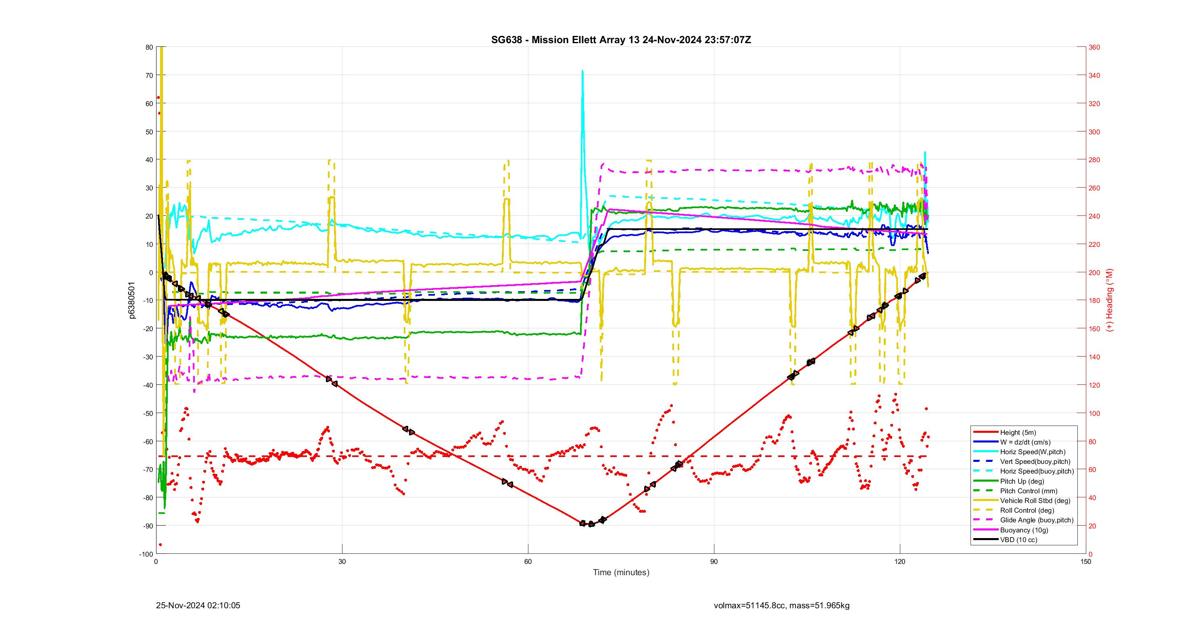Screen dimensions: 1200x622
Task: Click right heading axis tick label 200
Action: pyautogui.click(x=1095, y=272)
